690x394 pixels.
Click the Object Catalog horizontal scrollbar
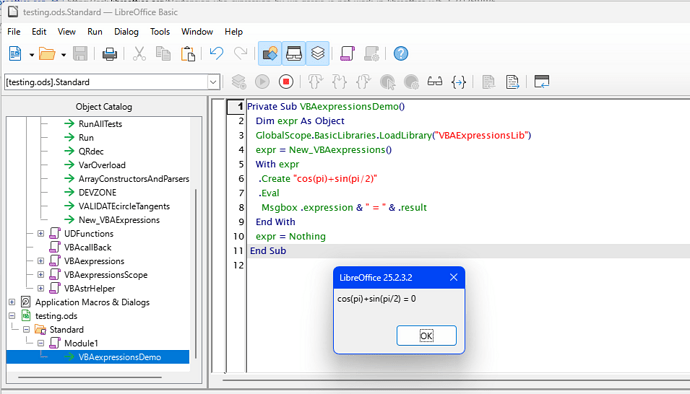click(x=90, y=377)
